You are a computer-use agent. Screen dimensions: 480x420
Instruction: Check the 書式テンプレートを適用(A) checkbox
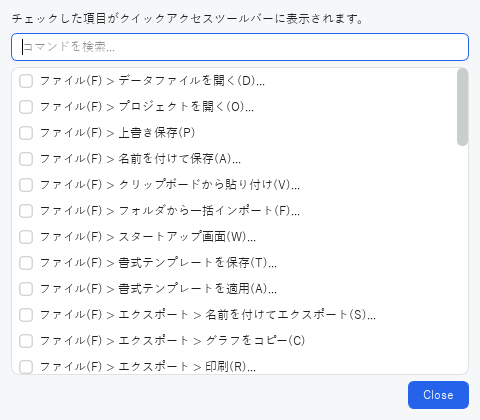tap(26, 289)
